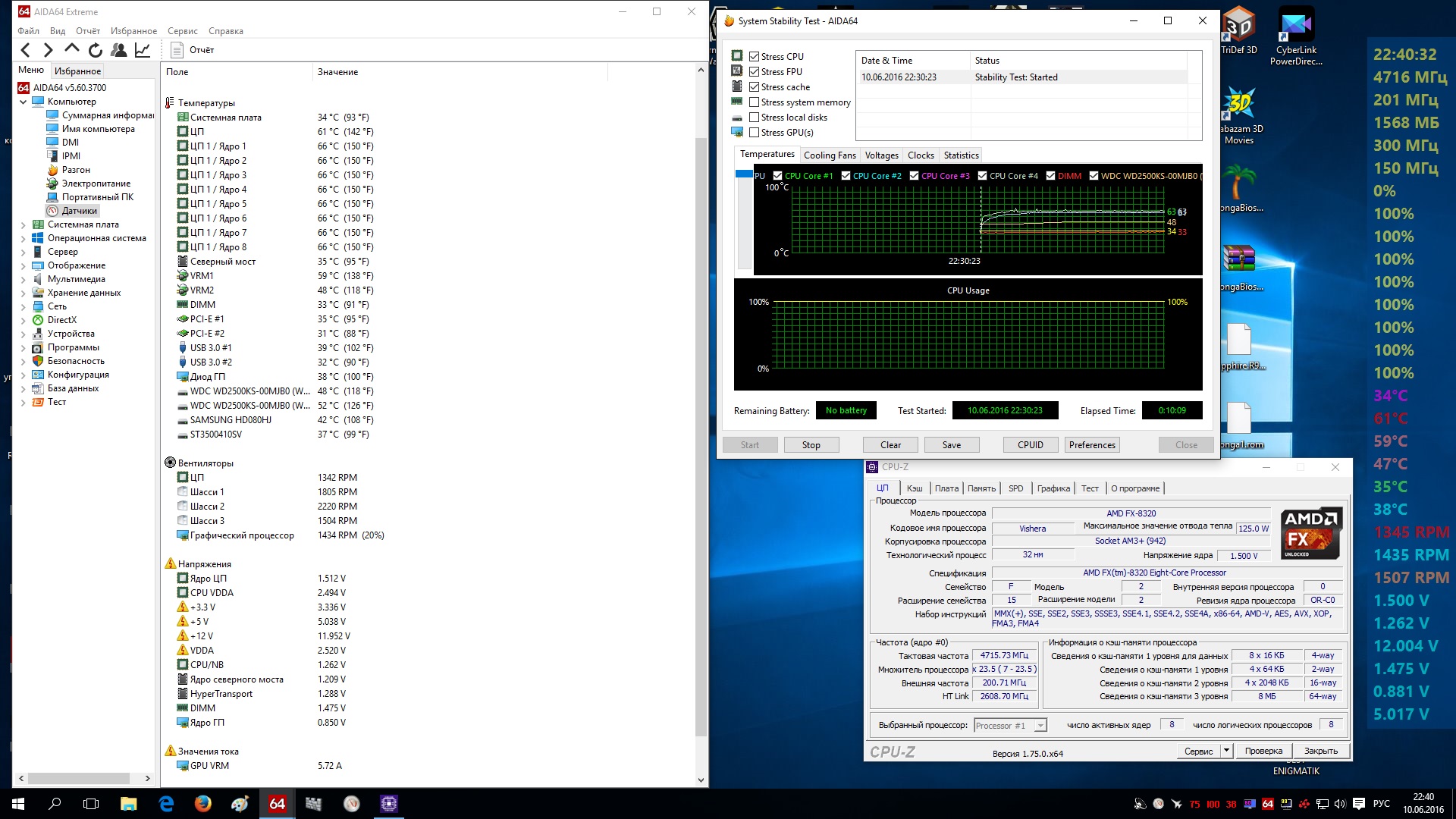The height and width of the screenshot is (819, 1456).
Task: Click the user profile icon in toolbar
Action: (119, 50)
